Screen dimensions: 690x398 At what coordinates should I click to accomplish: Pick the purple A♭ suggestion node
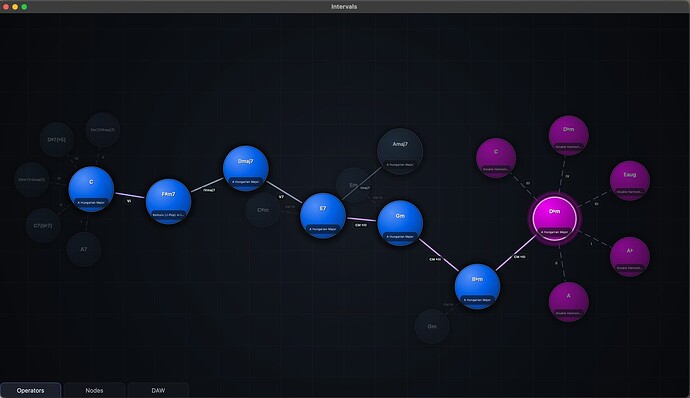point(630,257)
